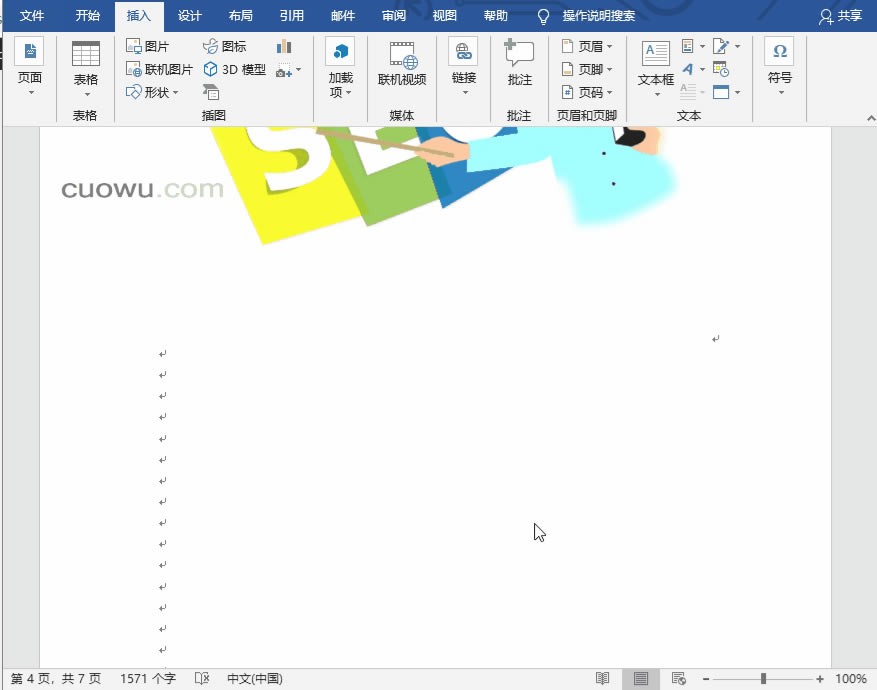Collapse the ribbon with the chevron
Image resolution: width=877 pixels, height=690 pixels.
coord(870,118)
